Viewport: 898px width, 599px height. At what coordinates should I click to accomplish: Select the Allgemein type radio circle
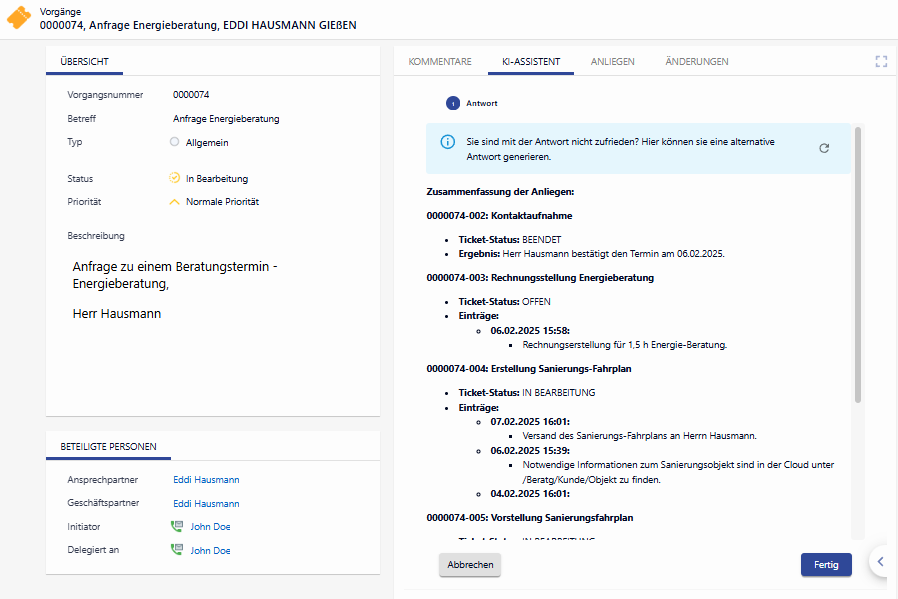[175, 142]
